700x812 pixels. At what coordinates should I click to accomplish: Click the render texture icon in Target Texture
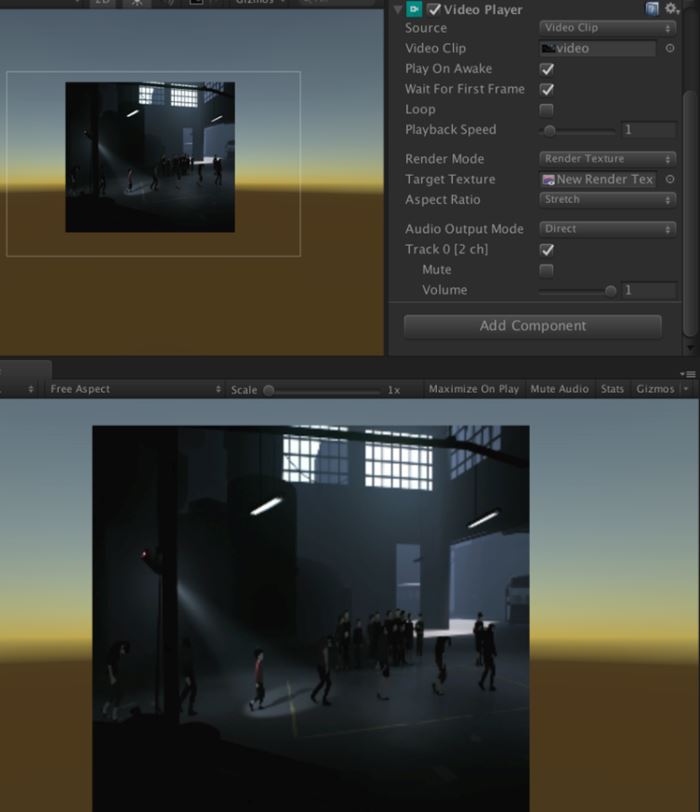(x=548, y=180)
